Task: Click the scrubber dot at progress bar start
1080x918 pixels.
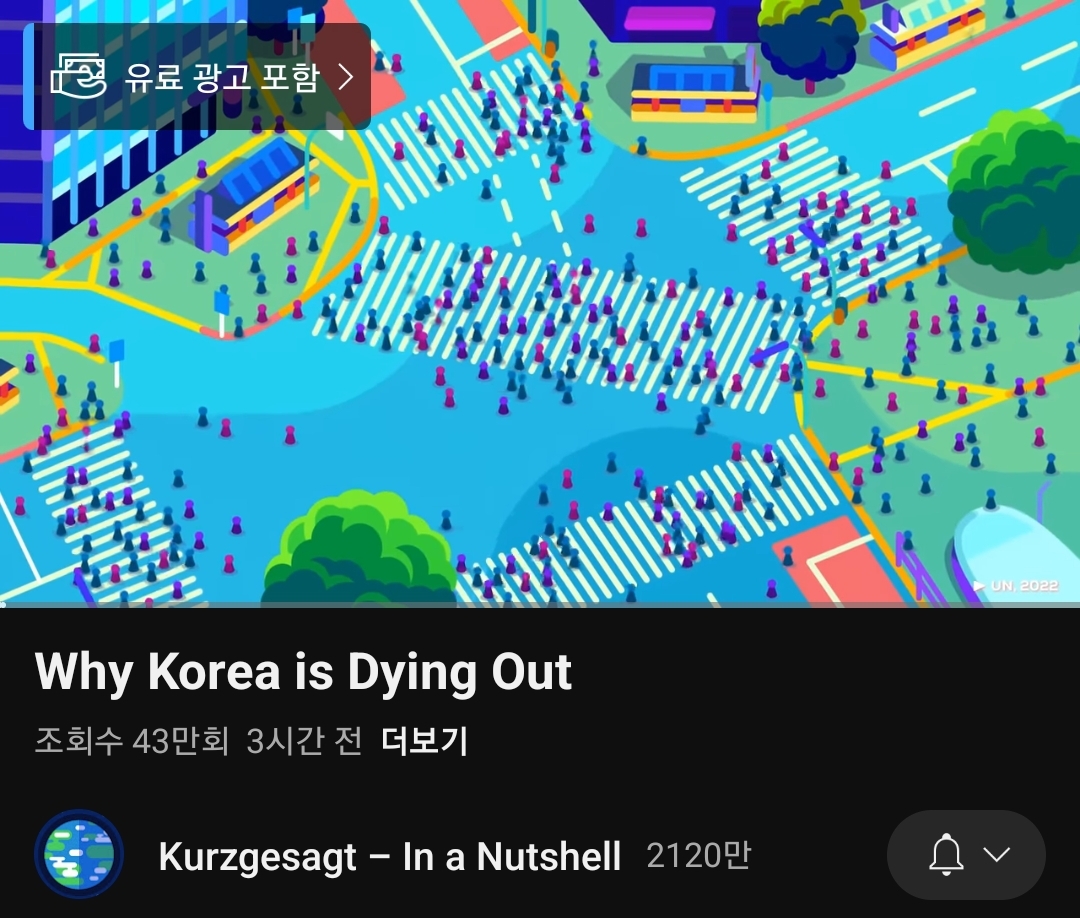Action: (3, 605)
